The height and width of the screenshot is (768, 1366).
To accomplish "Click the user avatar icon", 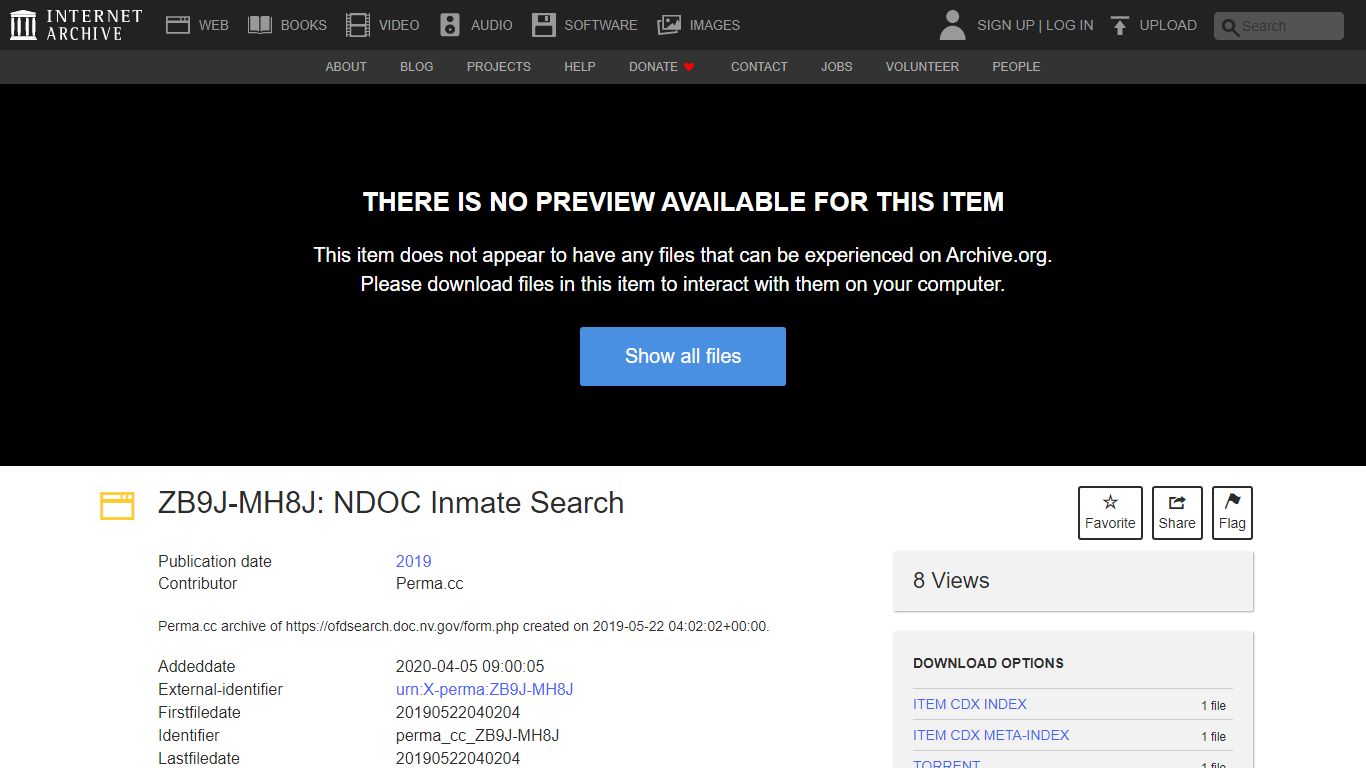I will point(953,25).
